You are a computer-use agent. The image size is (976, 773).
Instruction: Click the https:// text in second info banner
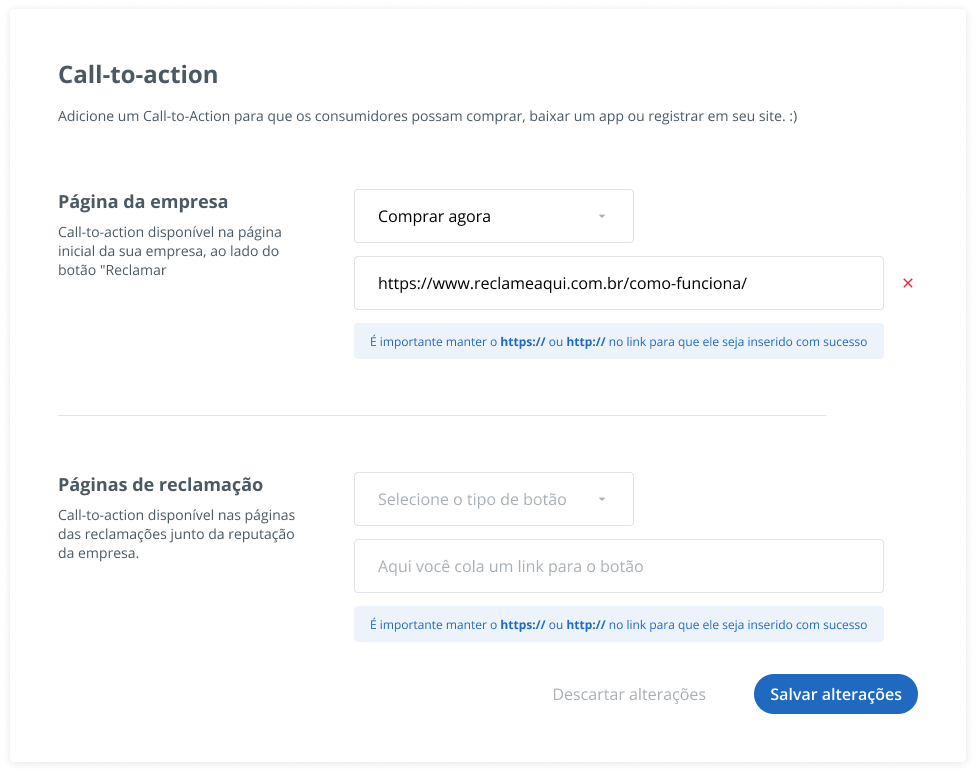pos(523,625)
